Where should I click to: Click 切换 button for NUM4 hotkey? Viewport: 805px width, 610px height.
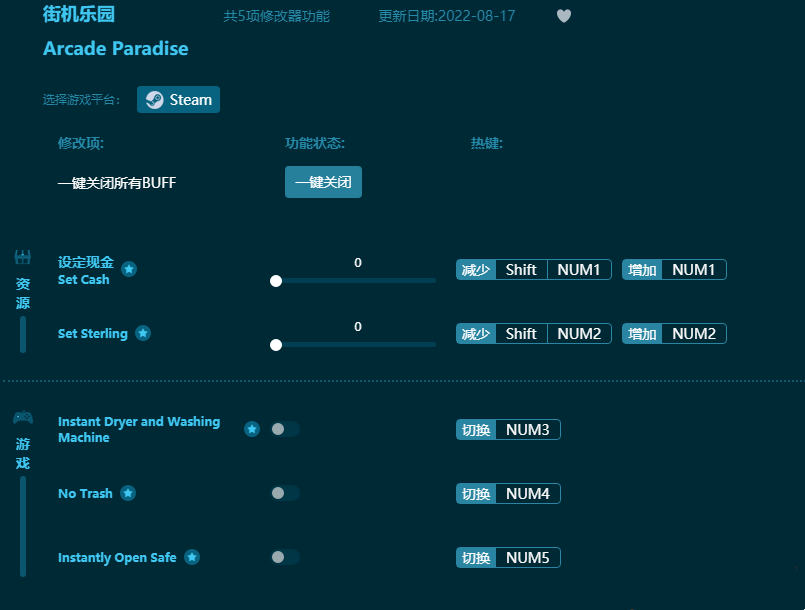[x=476, y=494]
